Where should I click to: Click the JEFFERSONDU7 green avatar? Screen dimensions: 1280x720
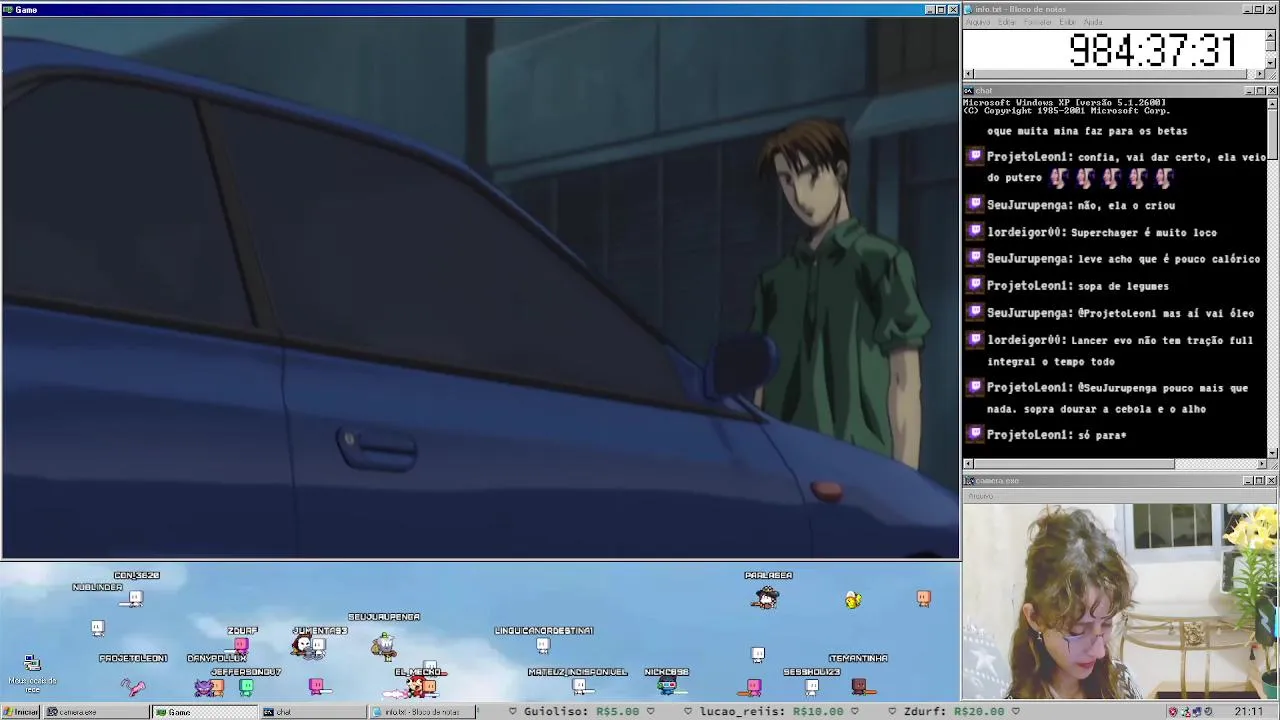[246, 687]
